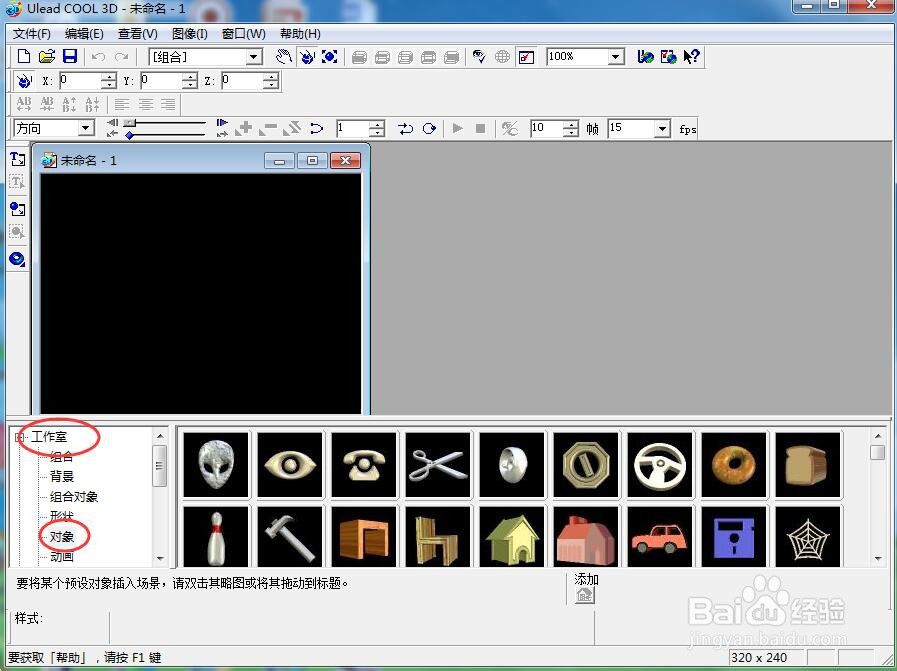Select 动画 in the studio tree
The image size is (897, 671).
(x=62, y=557)
